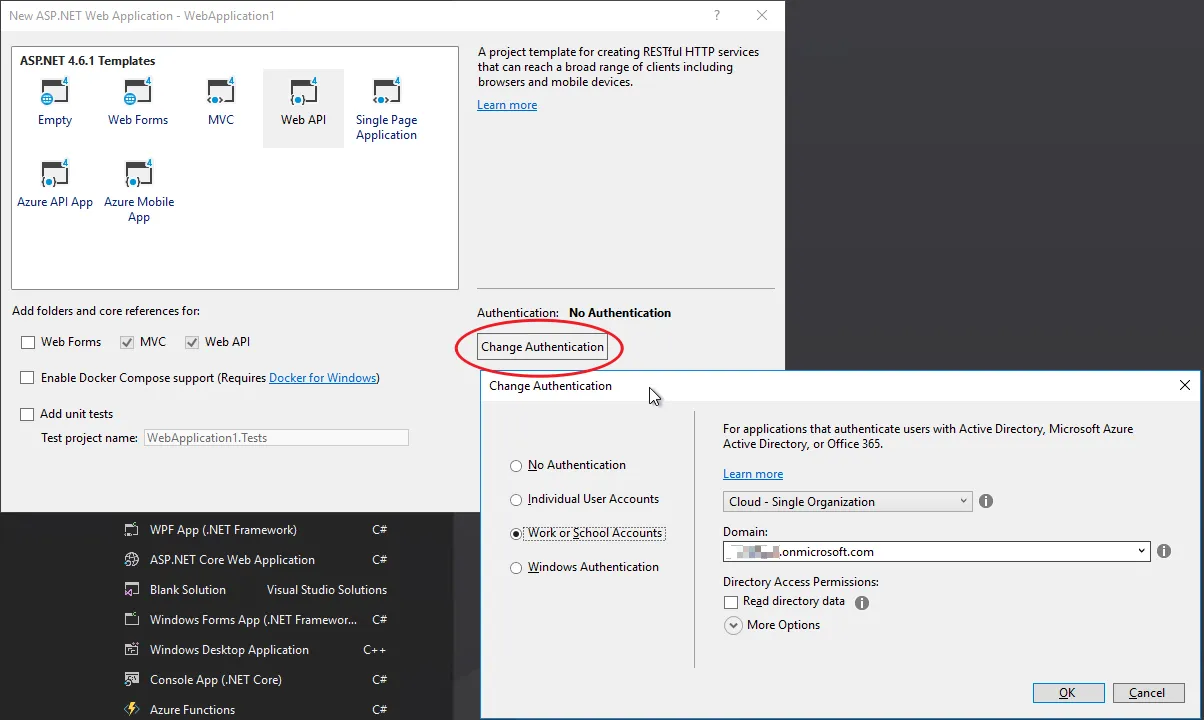Click the Windows Forms App icon
1204x720 pixels.
[x=131, y=620]
